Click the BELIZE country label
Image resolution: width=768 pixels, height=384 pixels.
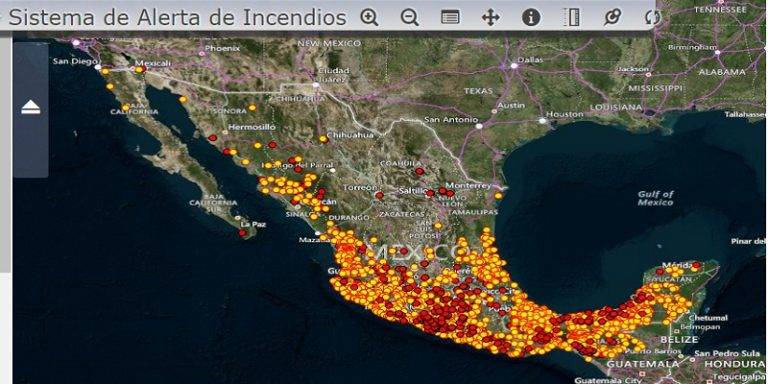click(679, 339)
